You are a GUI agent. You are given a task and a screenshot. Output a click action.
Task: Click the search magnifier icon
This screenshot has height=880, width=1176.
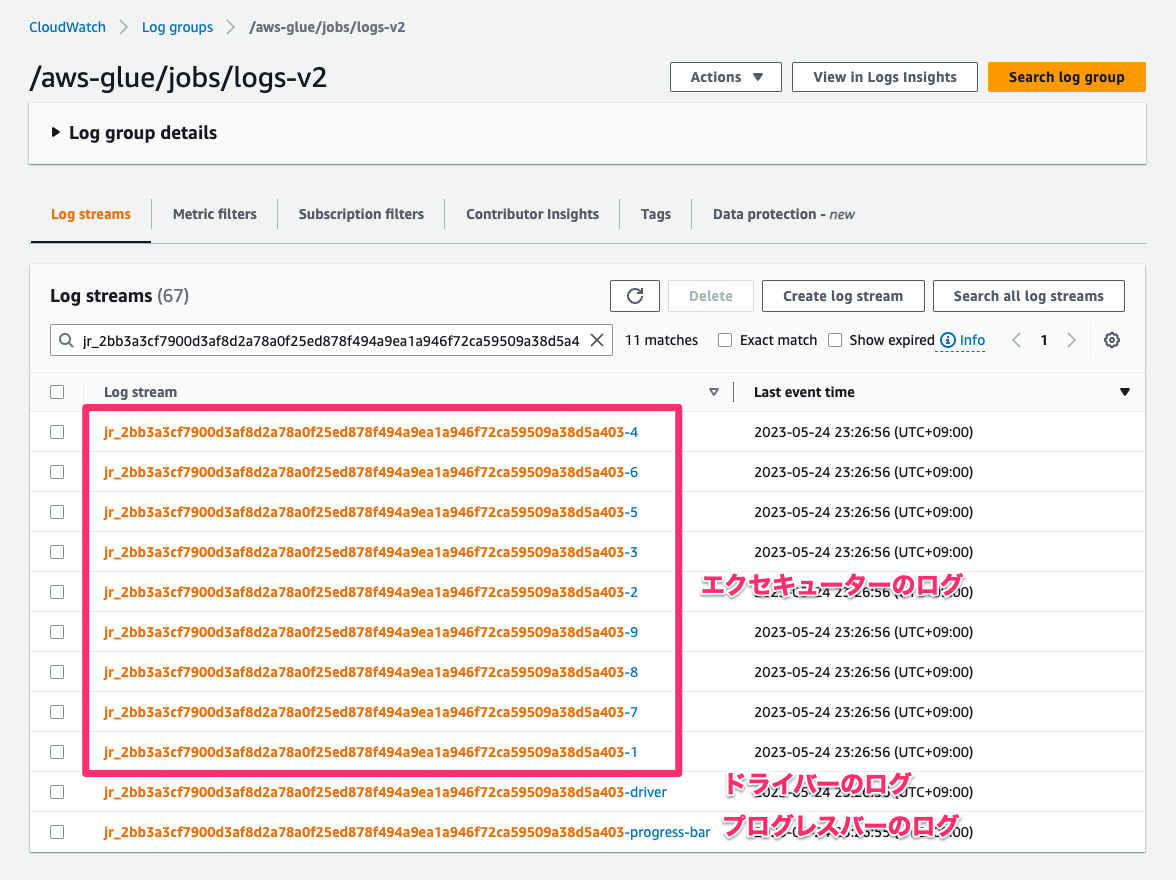pos(66,341)
